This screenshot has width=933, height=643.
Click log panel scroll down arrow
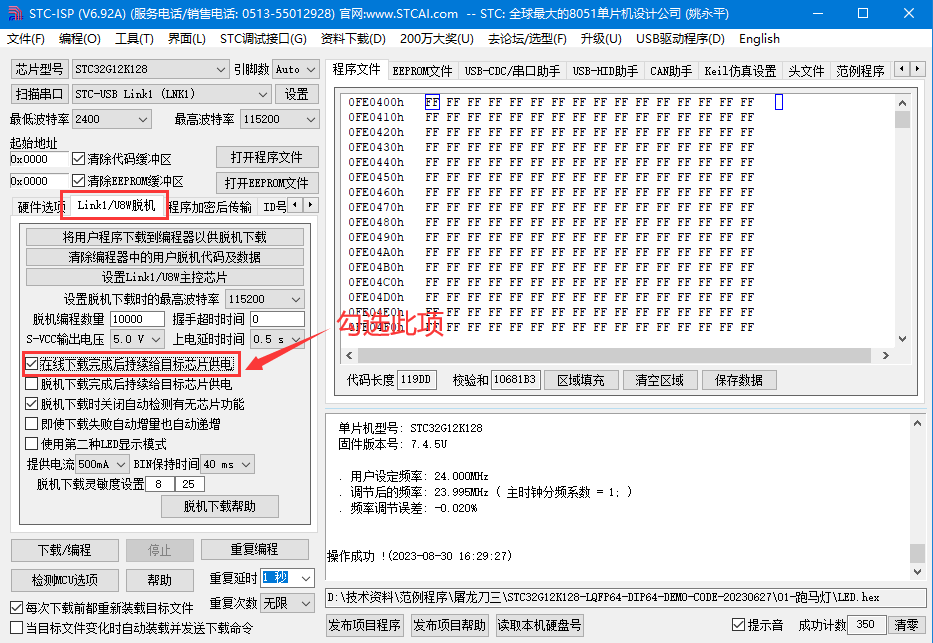coord(917,572)
